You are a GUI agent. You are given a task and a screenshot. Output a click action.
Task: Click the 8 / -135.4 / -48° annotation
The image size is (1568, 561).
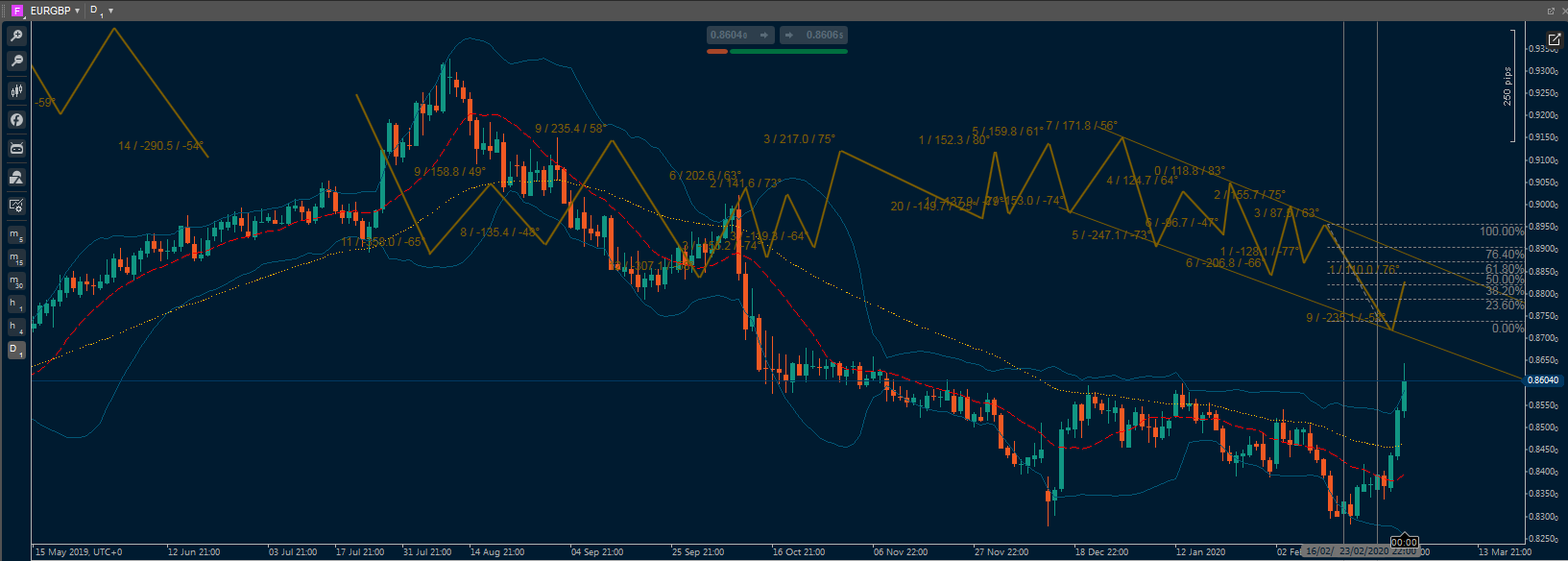pos(500,232)
